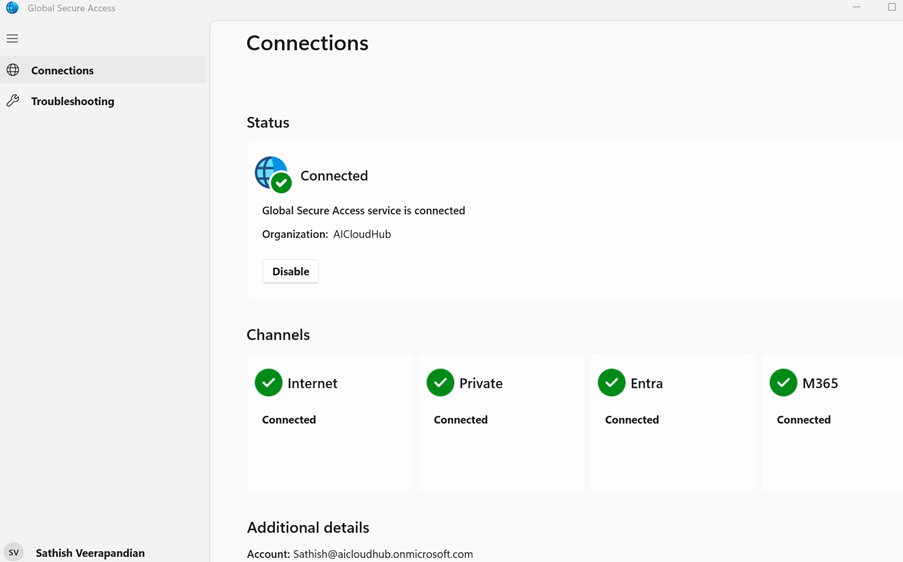Click the Internet channel green checkmark
This screenshot has height=562, width=903.
(268, 383)
